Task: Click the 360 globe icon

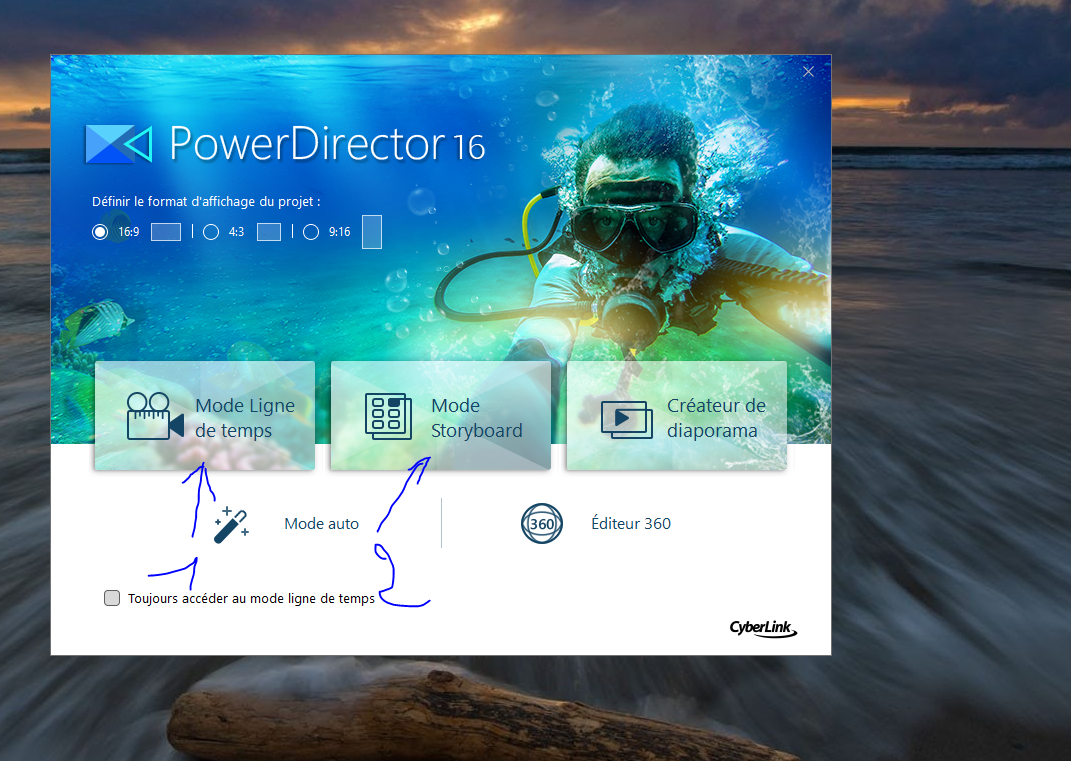Action: point(542,524)
